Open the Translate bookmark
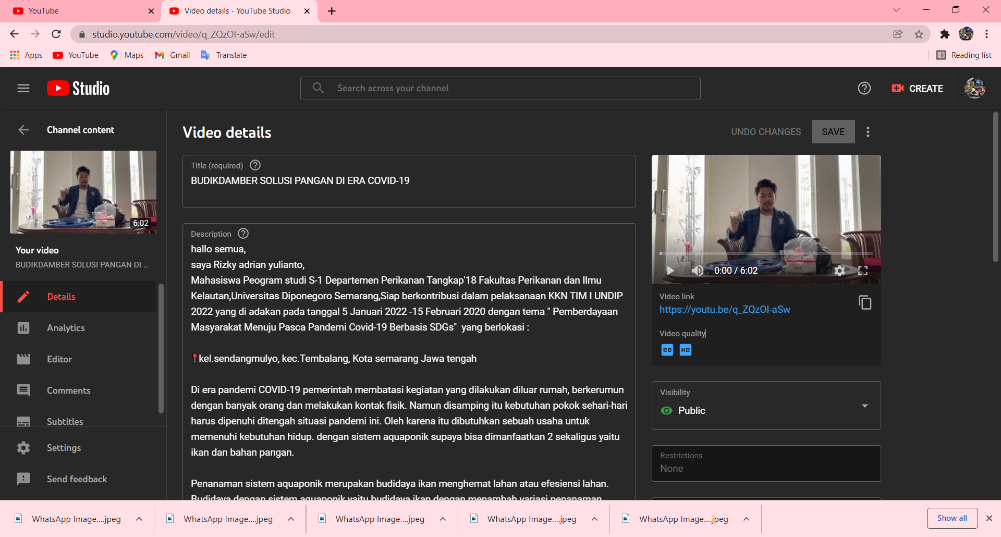The image size is (1001, 537). click(223, 55)
